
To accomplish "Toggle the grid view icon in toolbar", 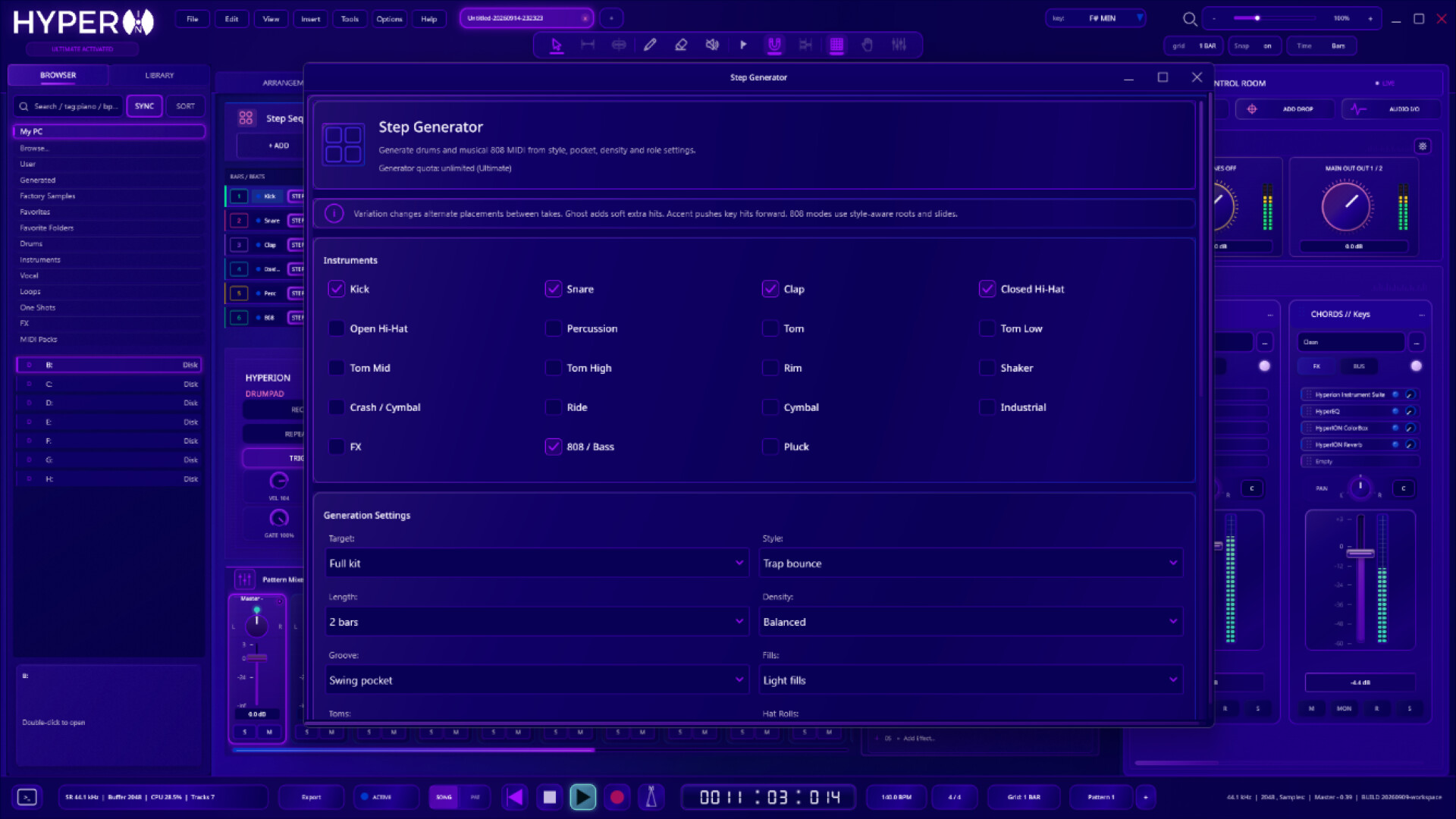I will point(836,45).
